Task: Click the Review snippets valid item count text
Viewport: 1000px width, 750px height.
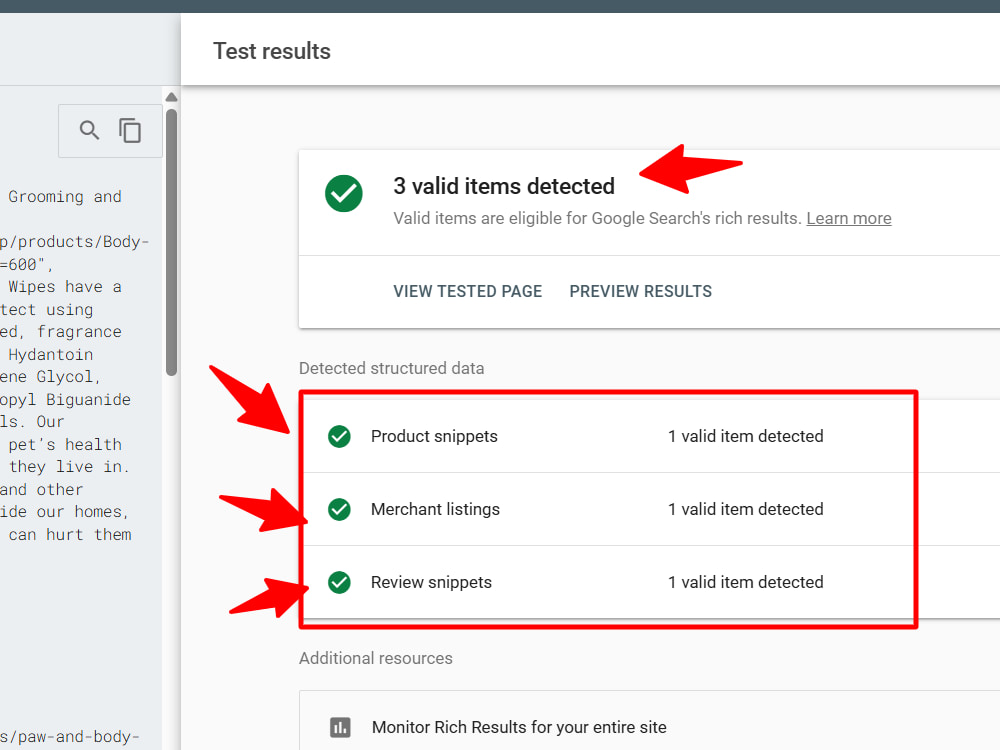Action: tap(746, 582)
